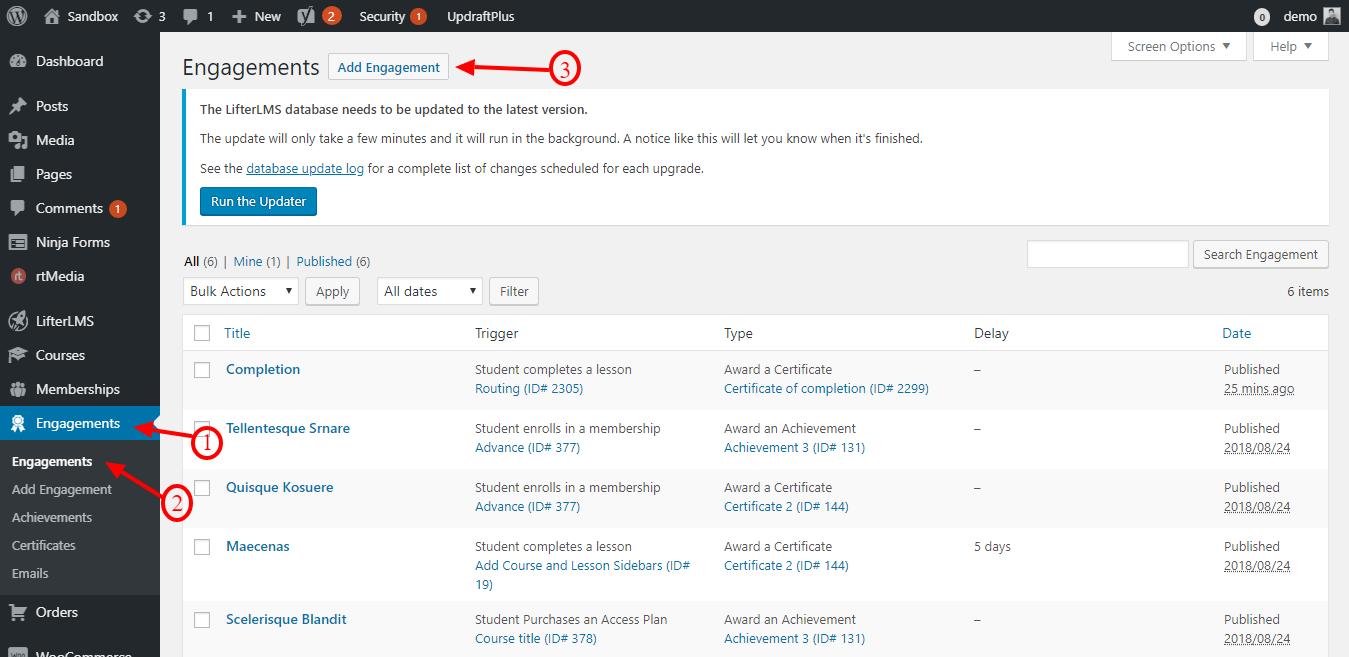
Task: Toggle the select-all checkbox in header
Action: [x=202, y=333]
